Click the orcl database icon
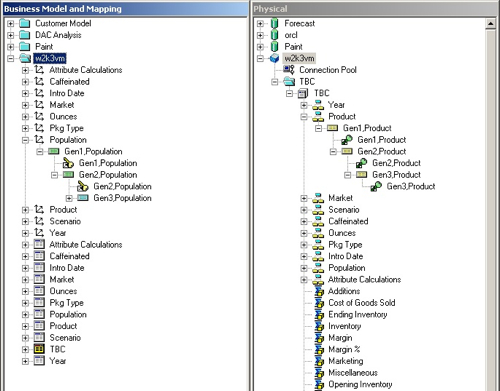Viewport: 500px width, 391px height. [274, 35]
